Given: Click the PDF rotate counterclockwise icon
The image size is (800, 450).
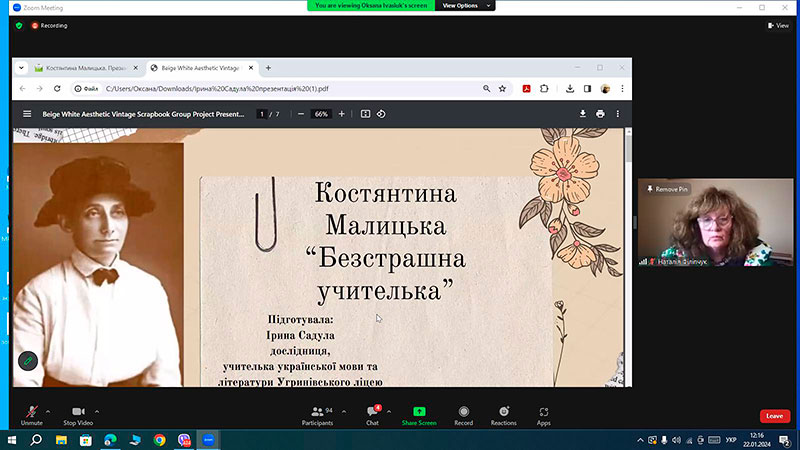Looking at the screenshot, I should [381, 114].
